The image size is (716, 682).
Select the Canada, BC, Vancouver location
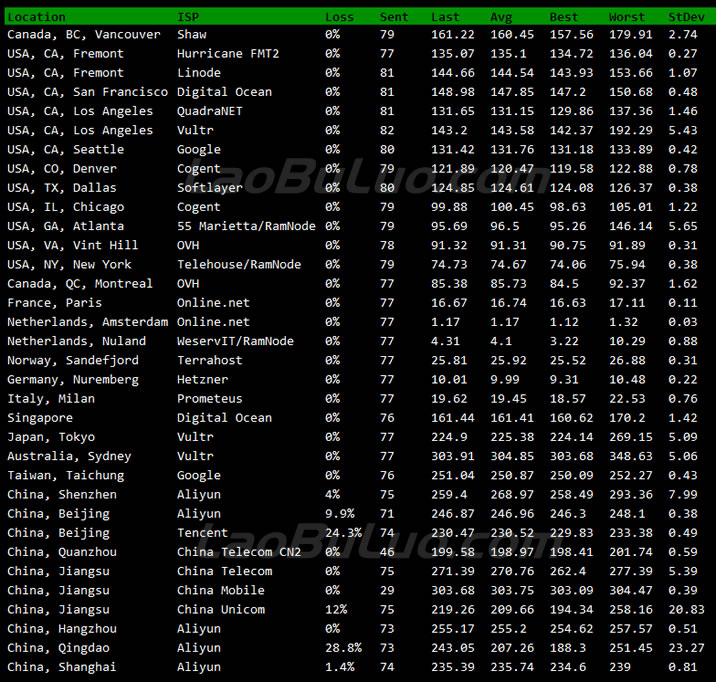(x=84, y=35)
